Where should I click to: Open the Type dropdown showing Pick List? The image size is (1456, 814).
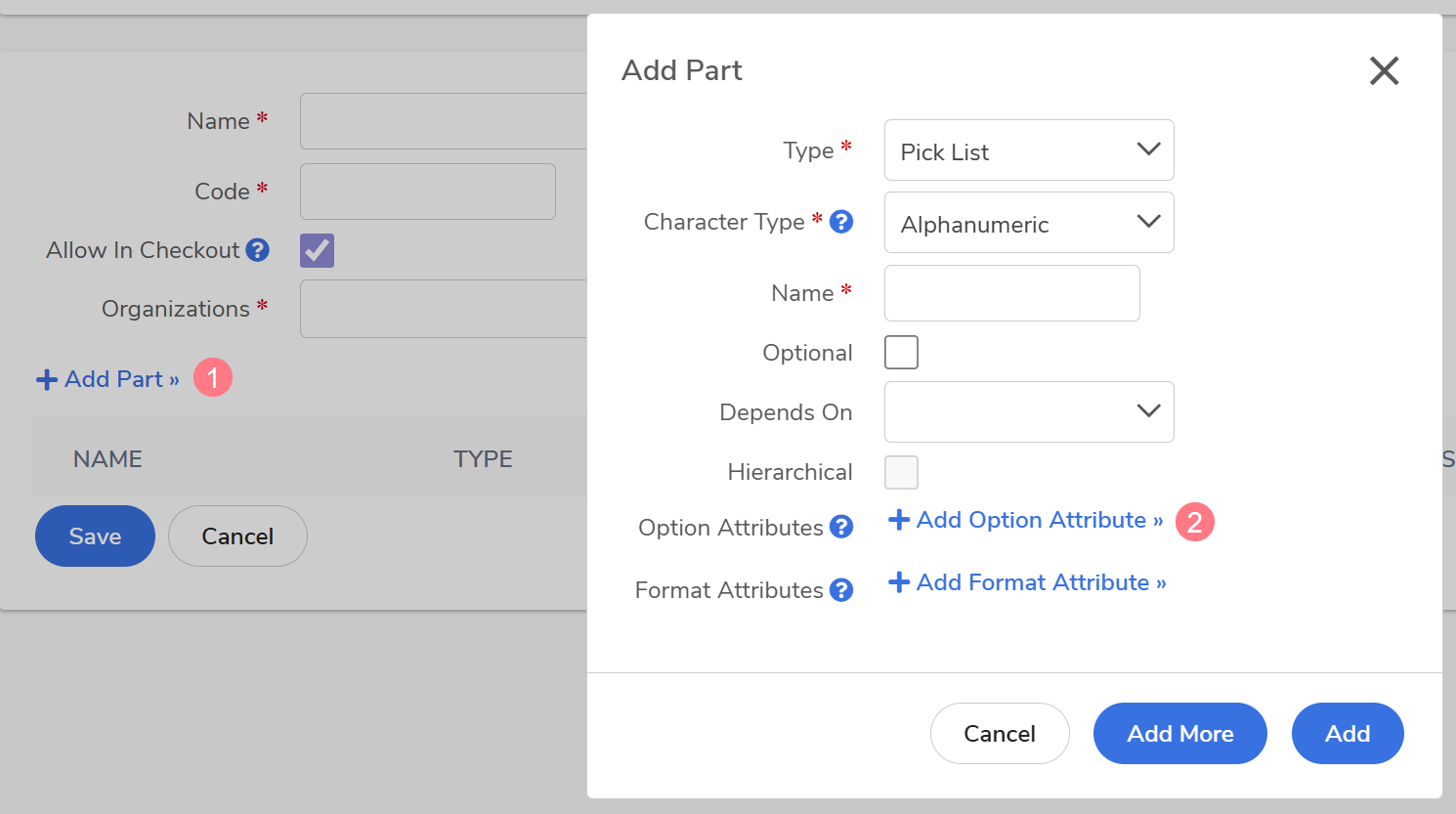click(1028, 150)
